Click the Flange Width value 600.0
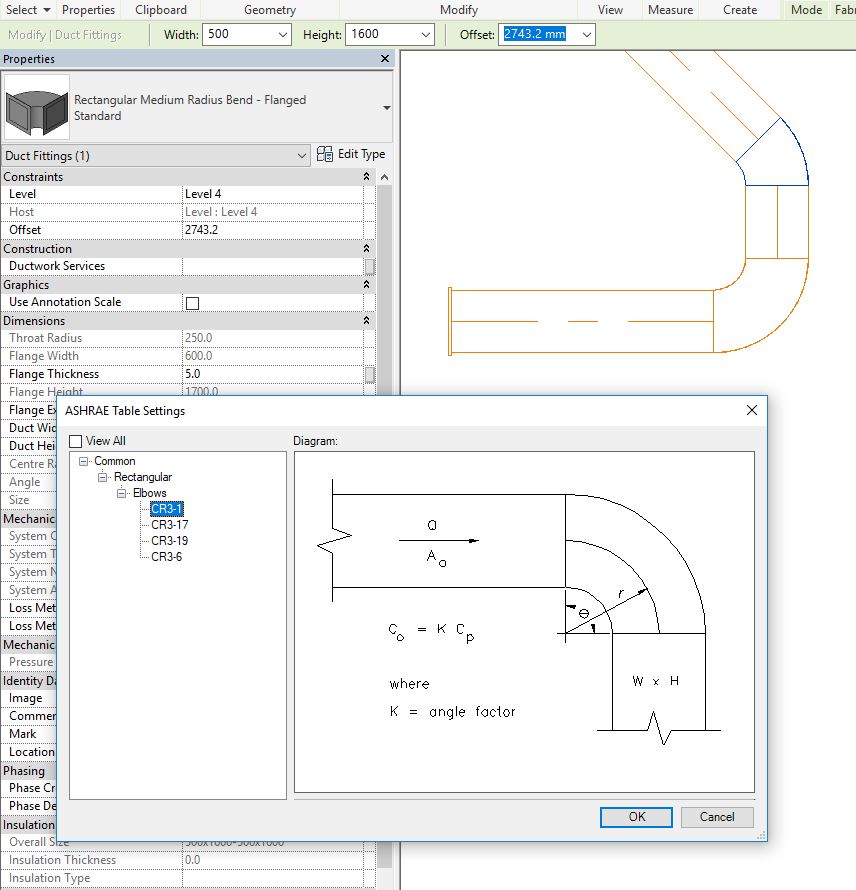Viewport: 856px width, 890px height. pos(272,356)
